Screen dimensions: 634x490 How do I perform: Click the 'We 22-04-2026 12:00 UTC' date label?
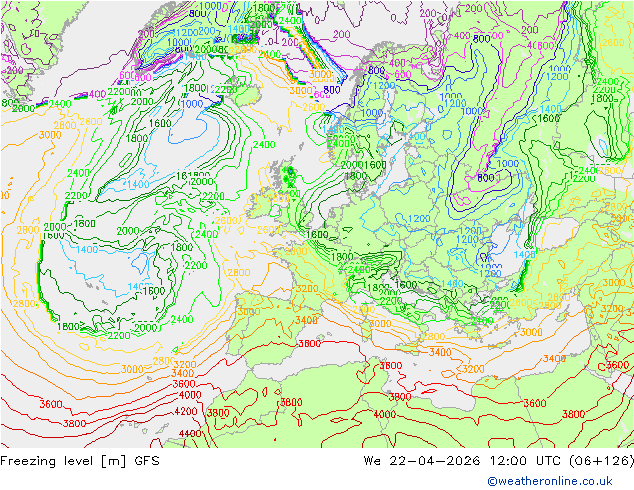[x=462, y=461]
